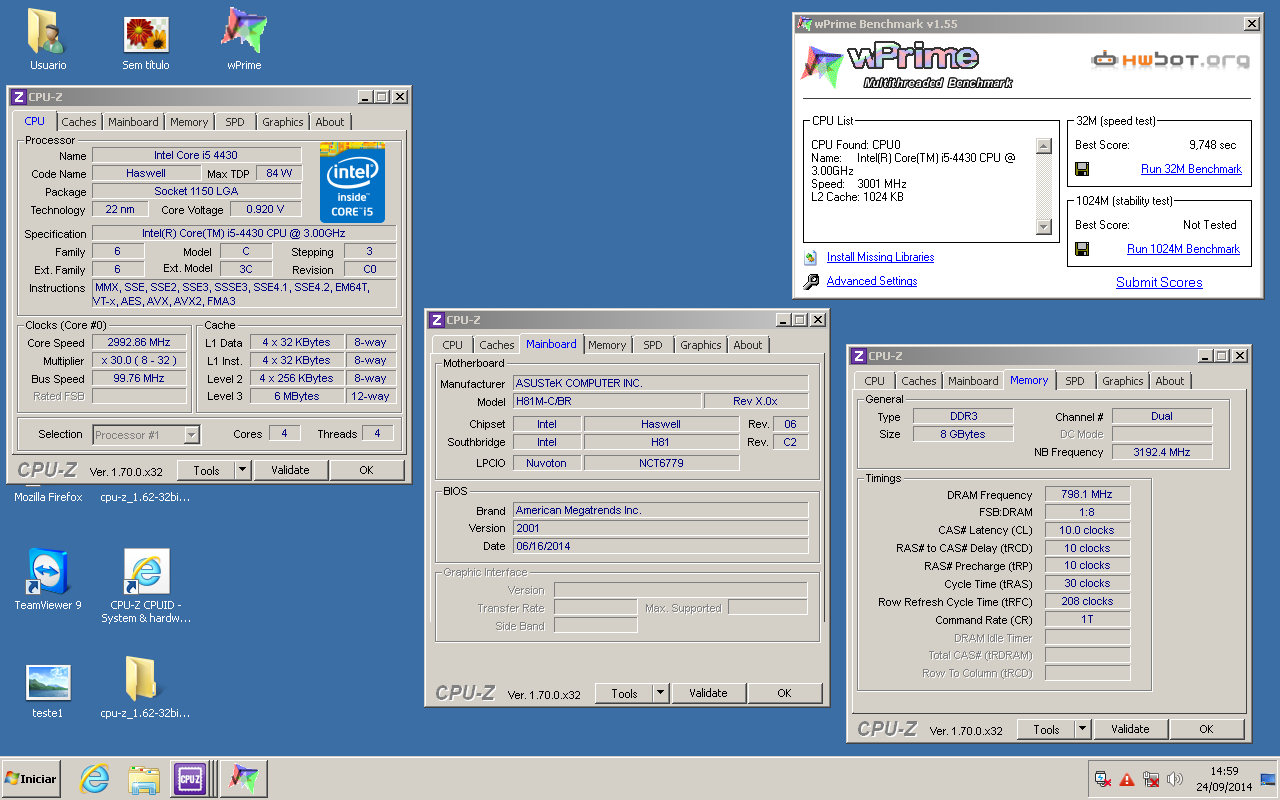Click the volume speaker tray icon
This screenshot has height=800, width=1280.
coord(1174,779)
